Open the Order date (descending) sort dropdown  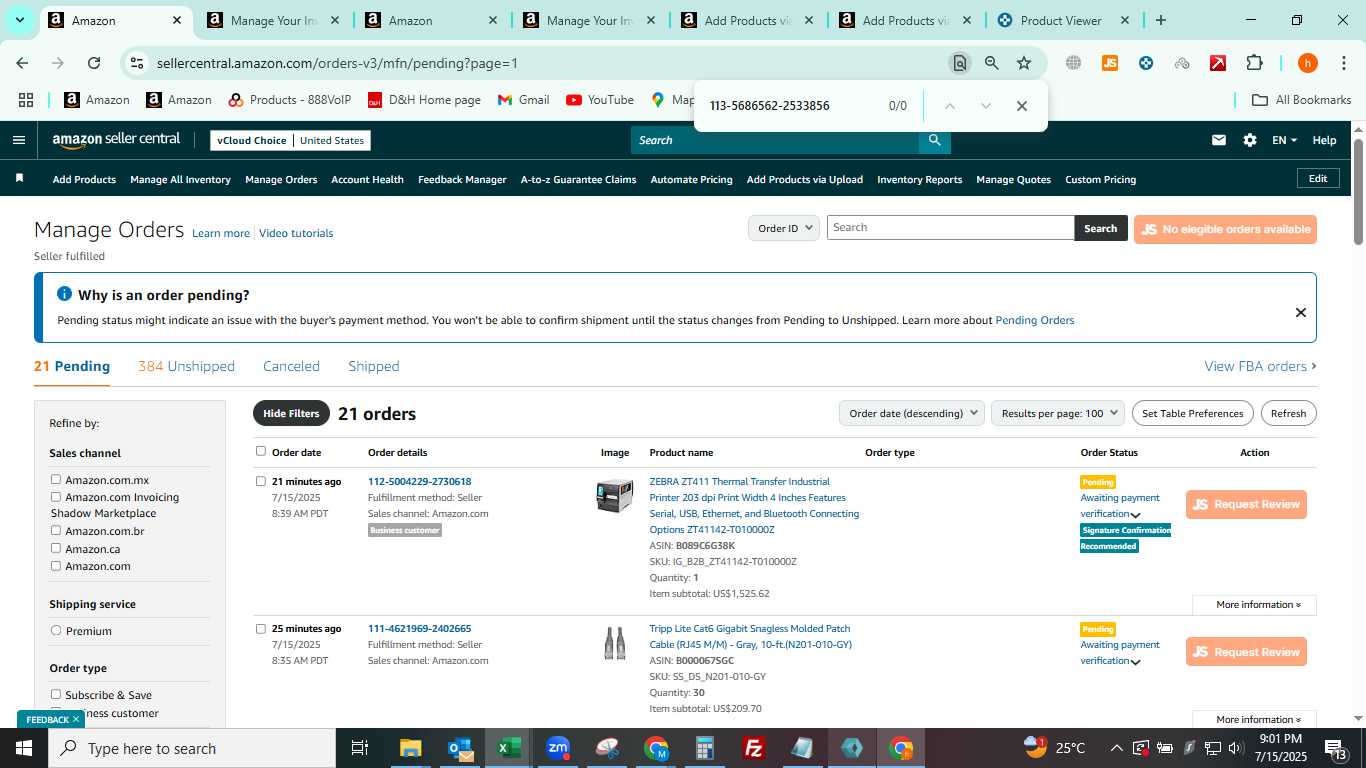pos(911,413)
